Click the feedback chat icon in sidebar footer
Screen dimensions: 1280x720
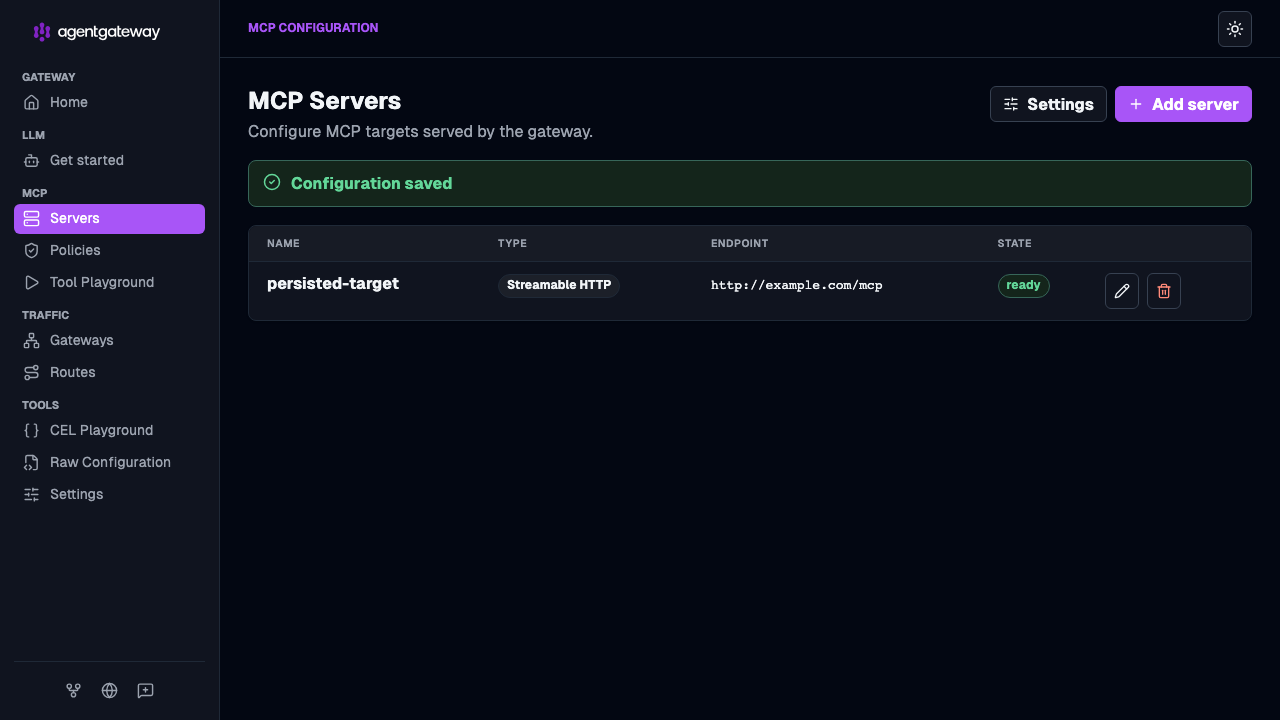pyautogui.click(x=145, y=691)
